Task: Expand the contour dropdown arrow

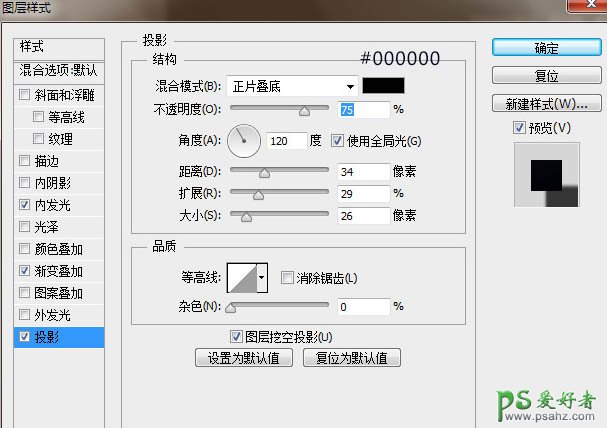Action: 263,277
